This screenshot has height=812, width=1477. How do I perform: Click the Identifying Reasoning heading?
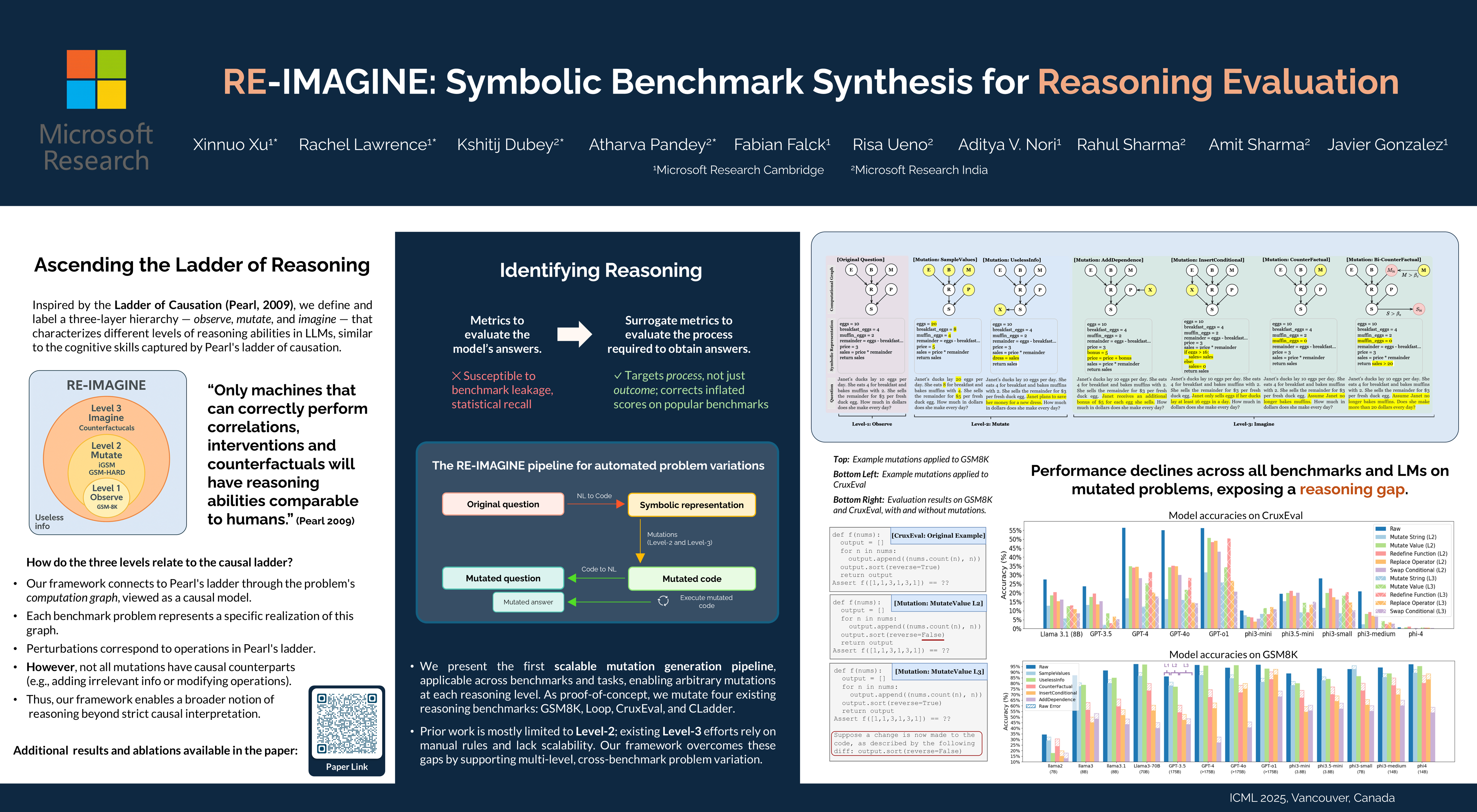click(600, 270)
